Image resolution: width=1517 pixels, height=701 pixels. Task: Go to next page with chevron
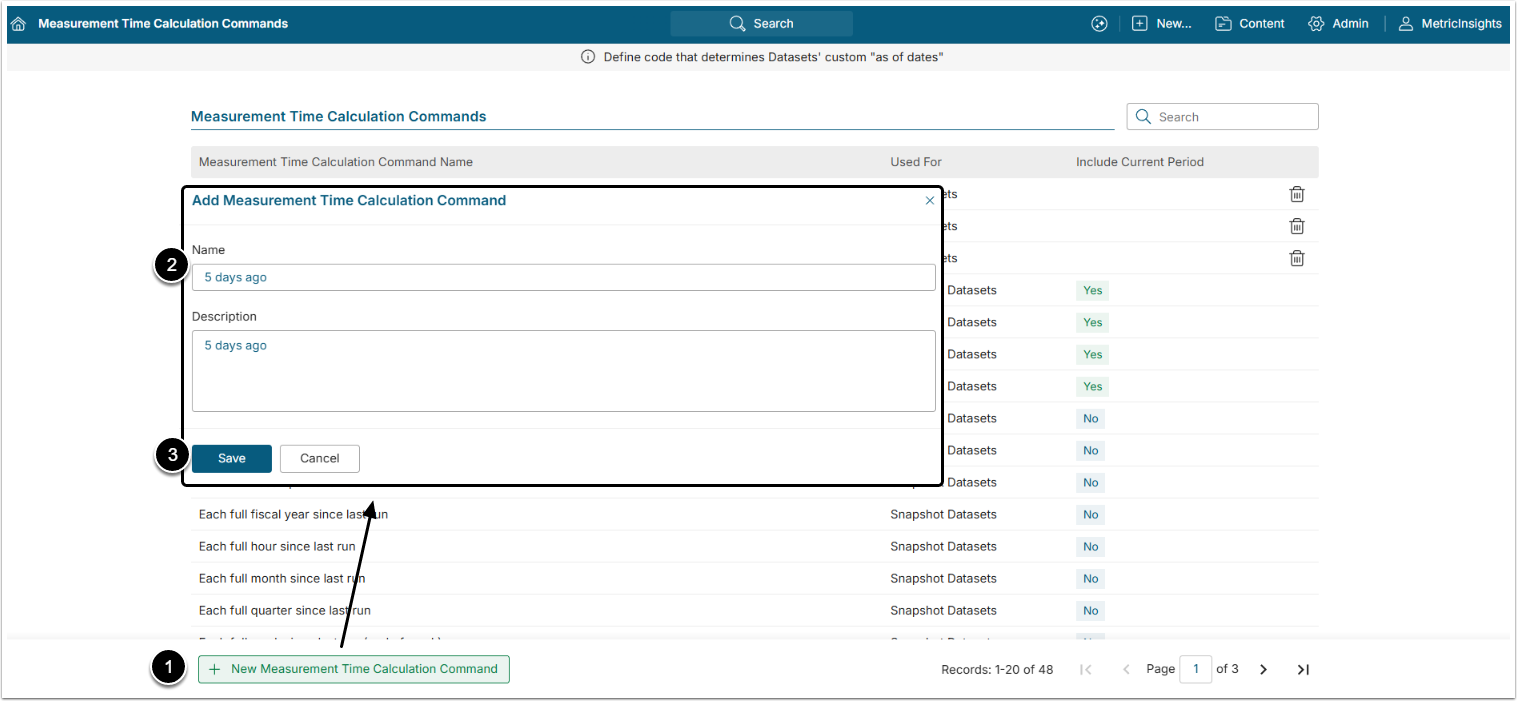tap(1263, 669)
